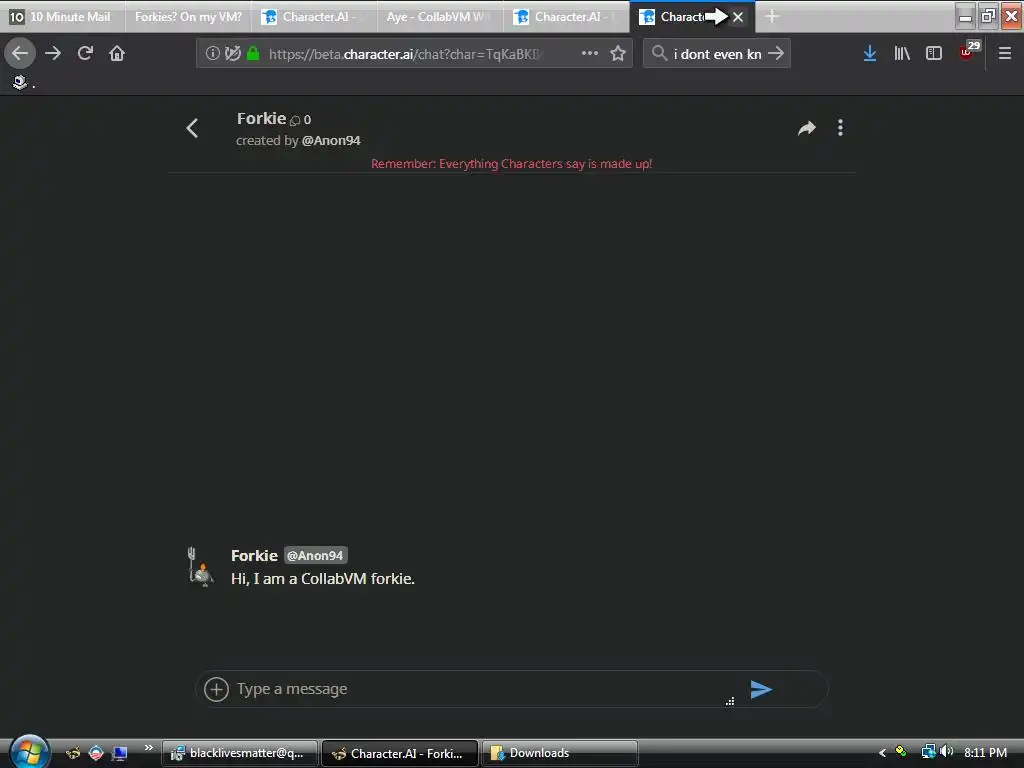1024x768 pixels.
Task: Show site information icon in address bar
Action: [x=212, y=53]
